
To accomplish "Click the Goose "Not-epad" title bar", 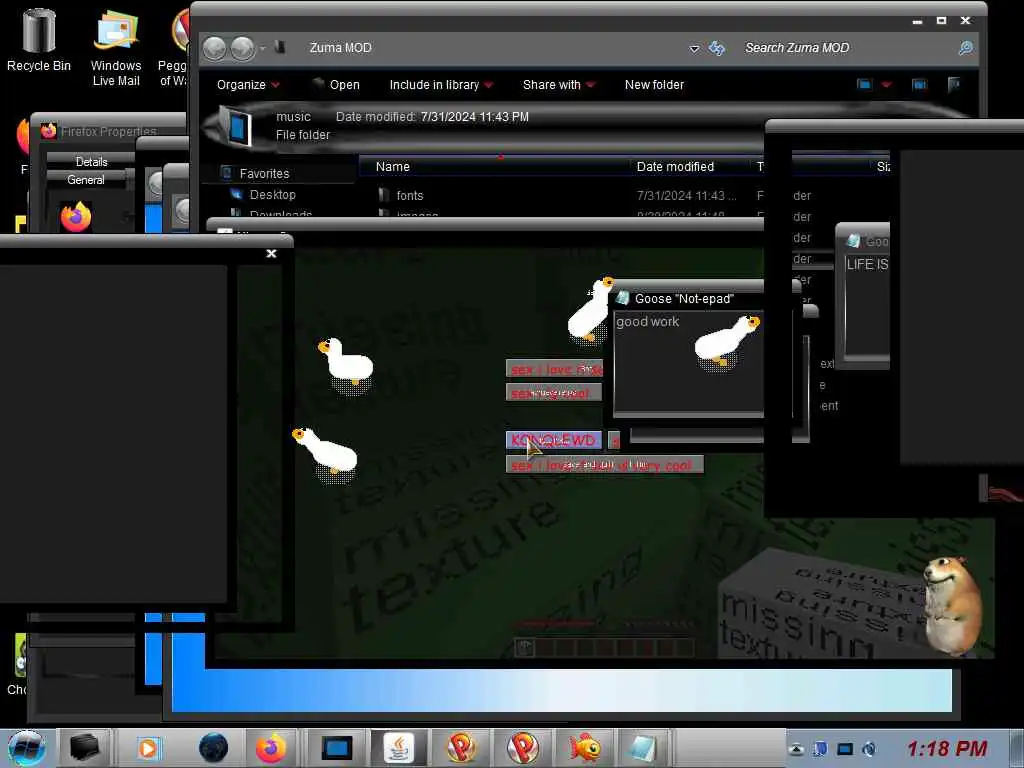I will 689,298.
